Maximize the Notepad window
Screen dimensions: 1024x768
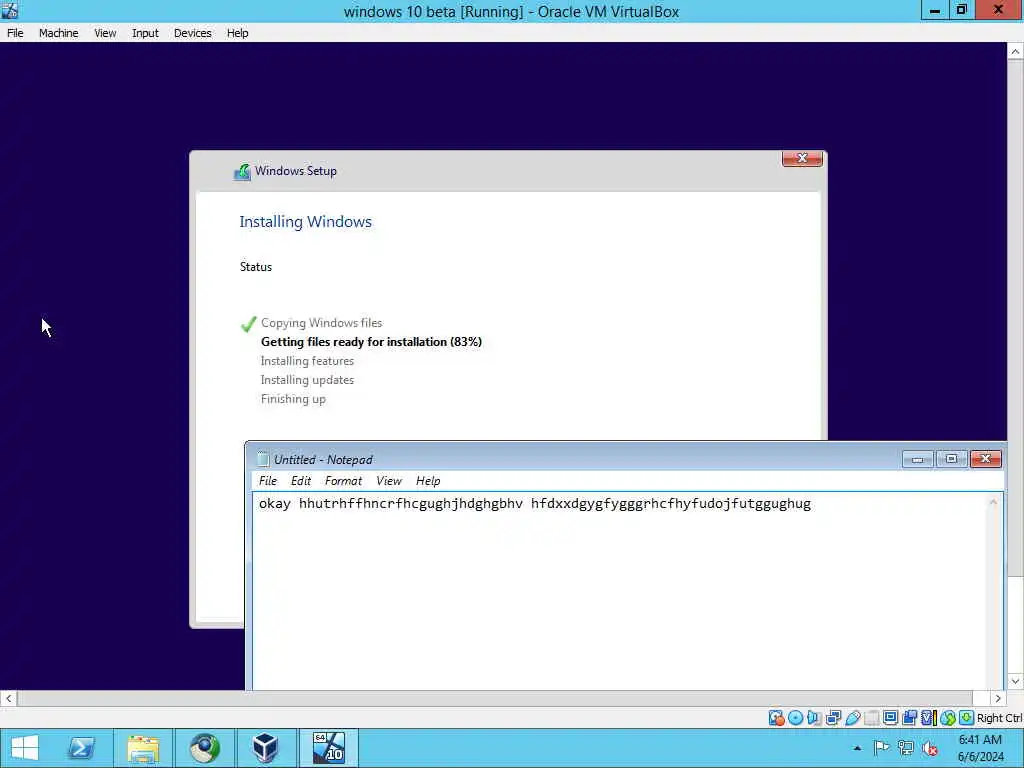951,459
